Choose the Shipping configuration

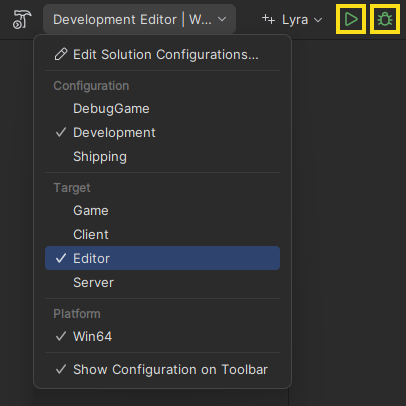pyautogui.click(x=162, y=157)
